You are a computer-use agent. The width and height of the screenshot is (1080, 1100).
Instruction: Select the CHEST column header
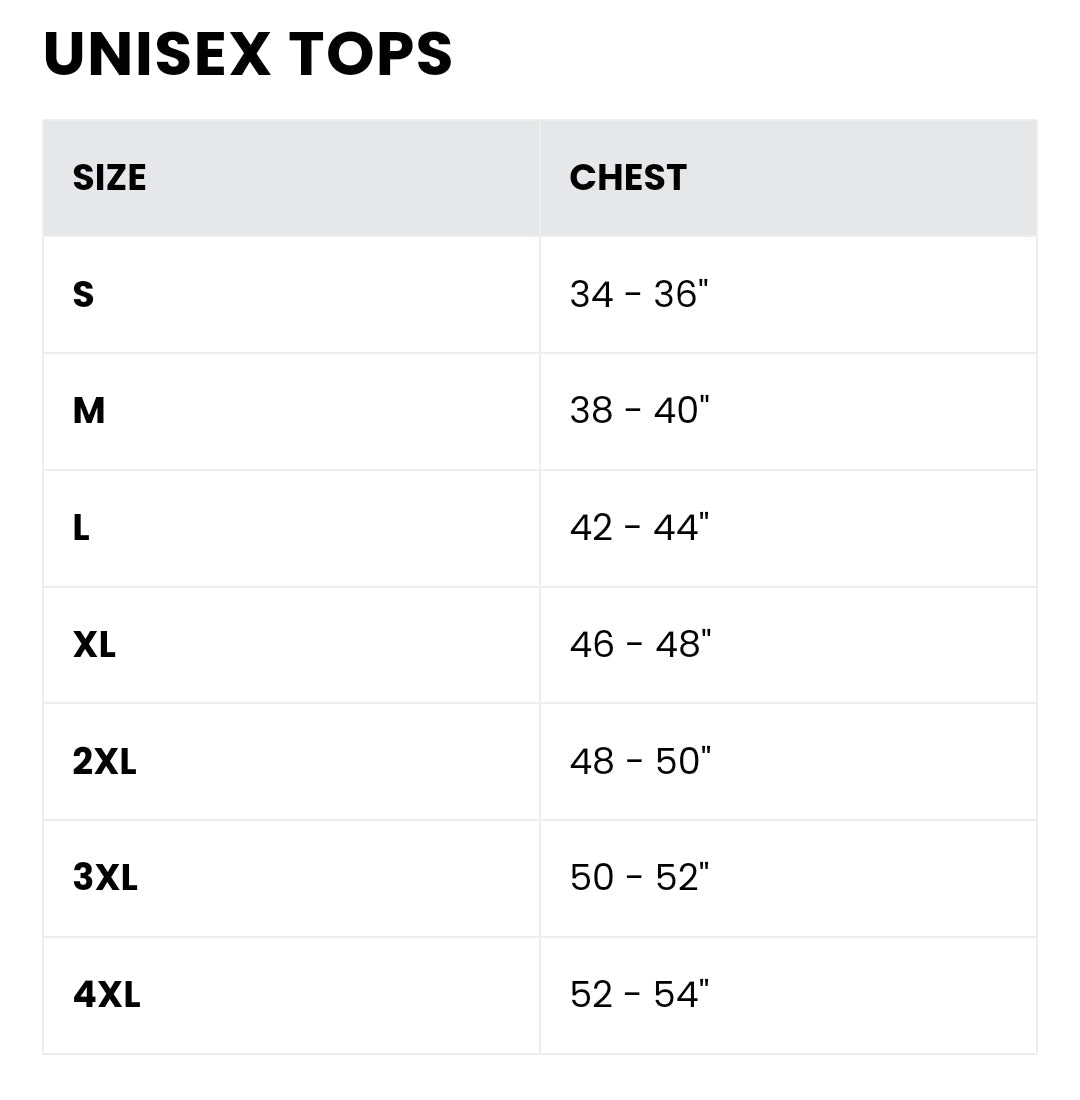[x=628, y=178]
